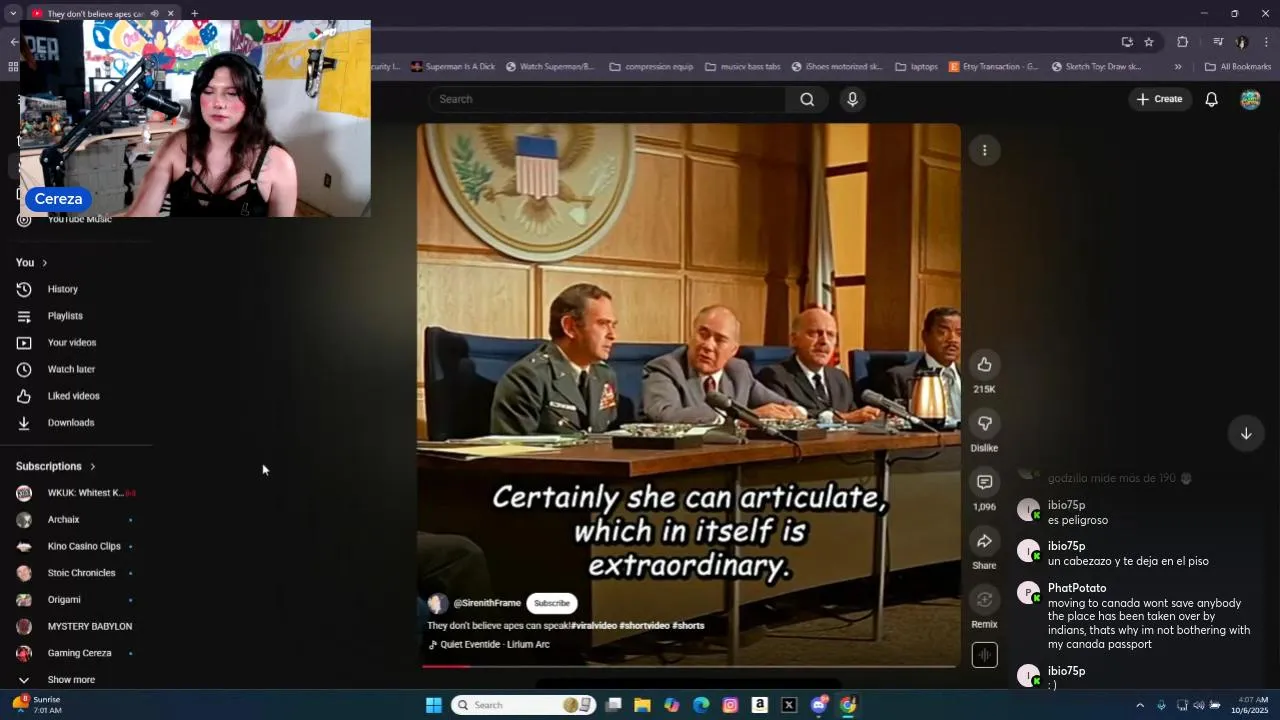This screenshot has width=1280, height=720.
Task: Open Quiet Eventide sound link
Action: [x=495, y=644]
